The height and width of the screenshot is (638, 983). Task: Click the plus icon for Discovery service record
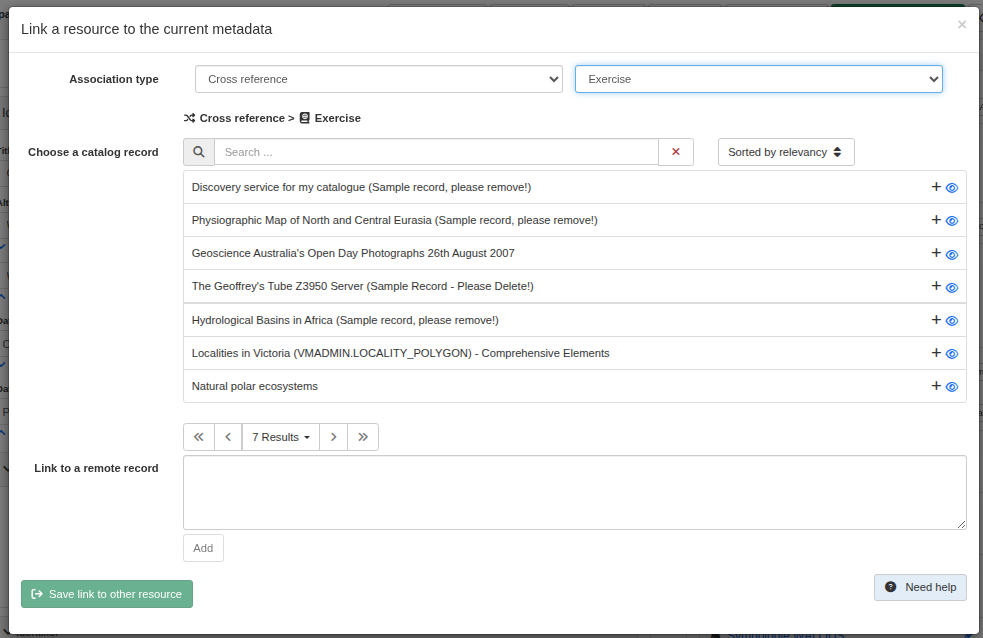click(936, 187)
